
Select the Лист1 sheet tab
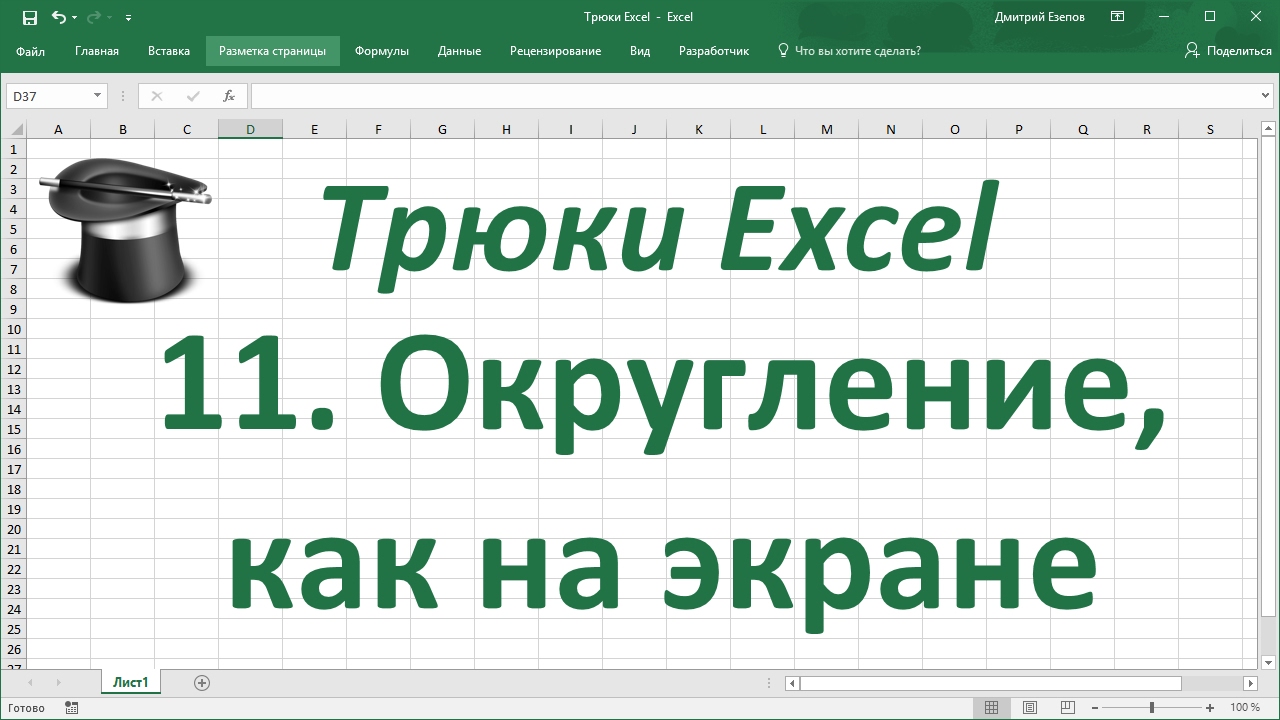[x=130, y=683]
